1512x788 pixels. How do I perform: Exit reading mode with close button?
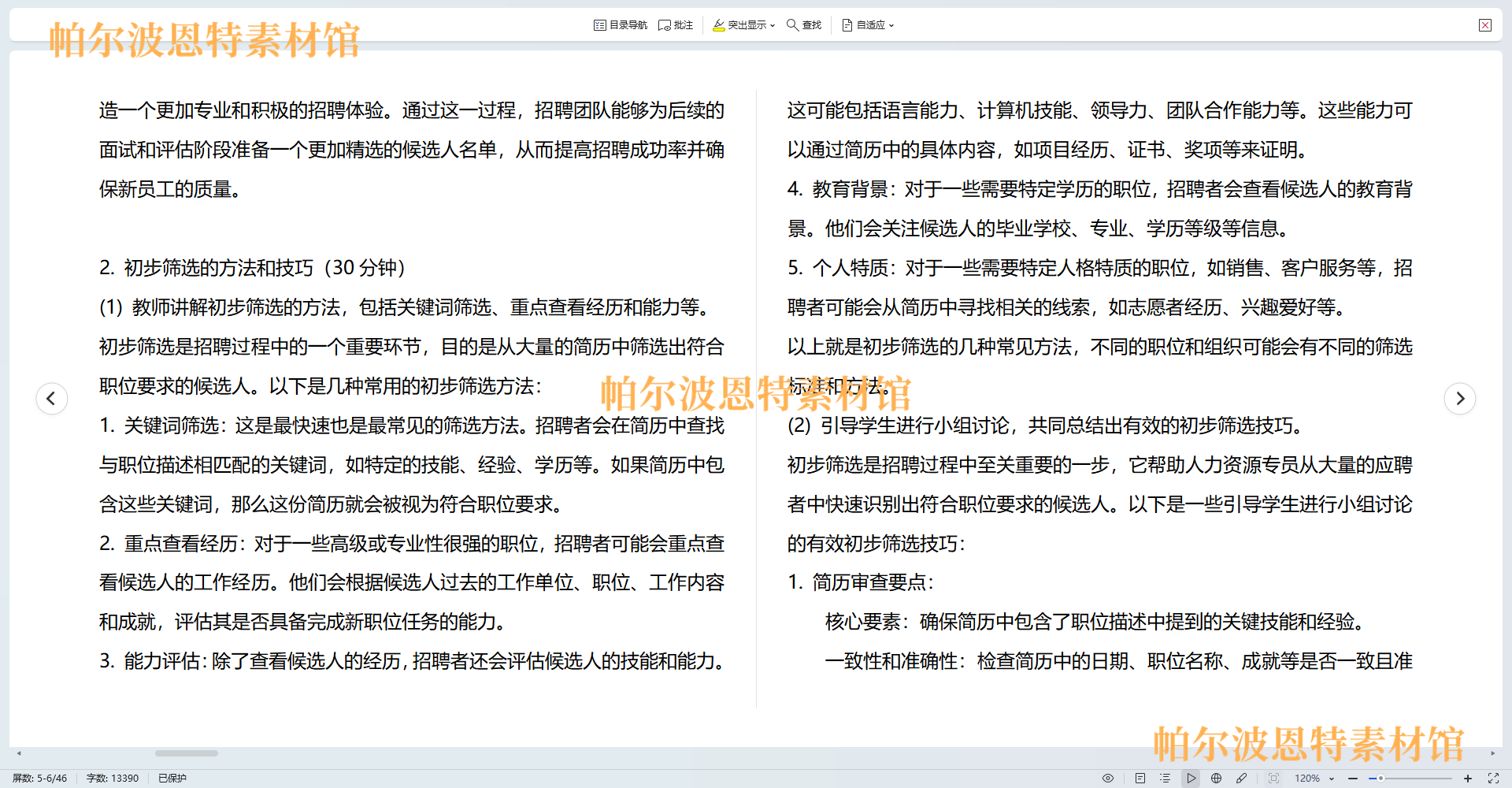(x=1485, y=25)
